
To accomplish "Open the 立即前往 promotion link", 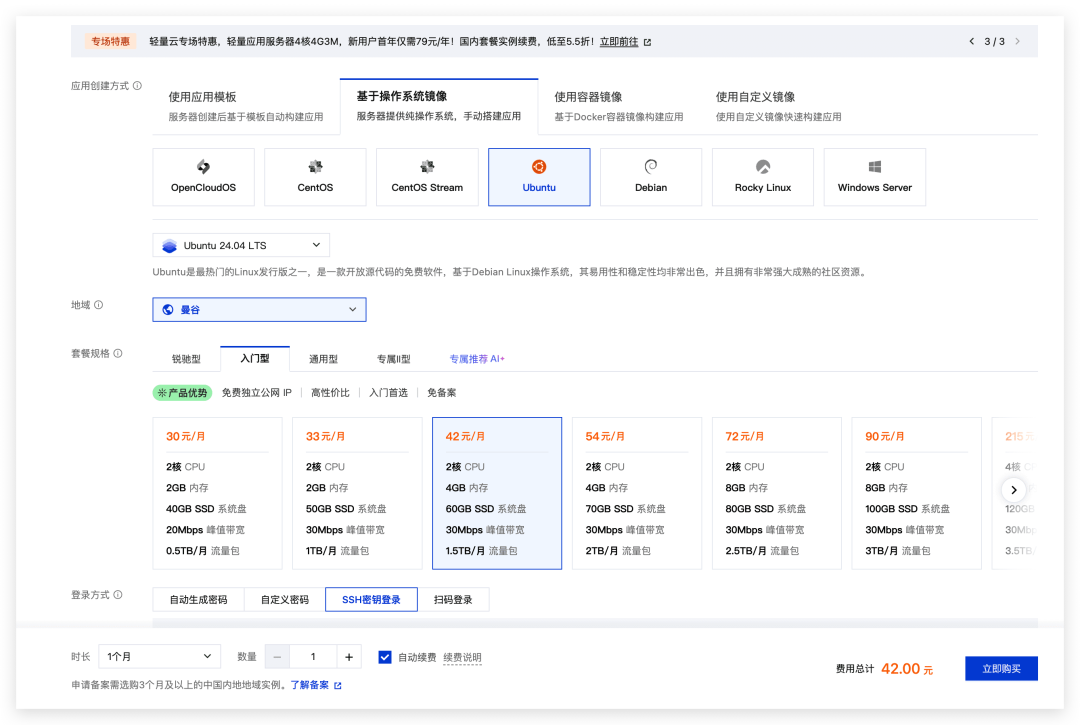I will pos(619,41).
